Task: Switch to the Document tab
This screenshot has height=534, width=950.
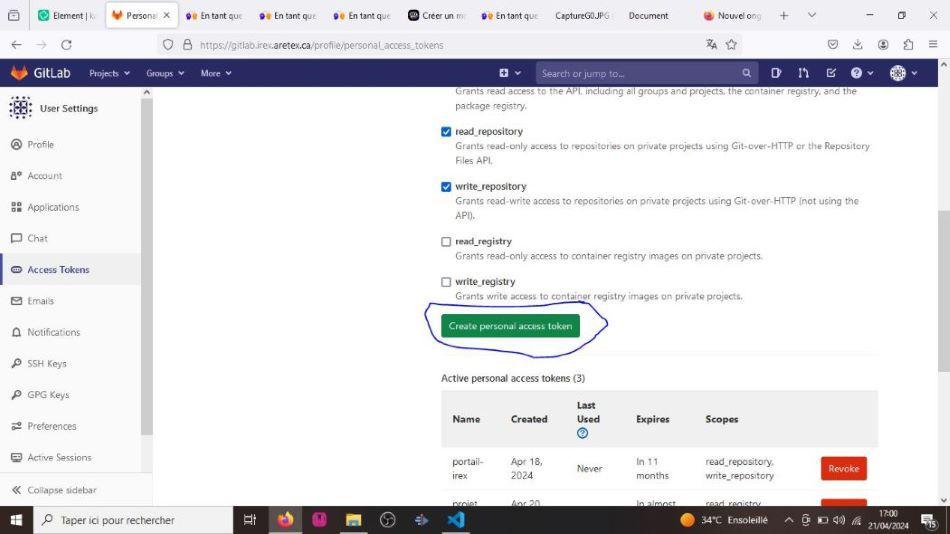Action: pyautogui.click(x=648, y=16)
